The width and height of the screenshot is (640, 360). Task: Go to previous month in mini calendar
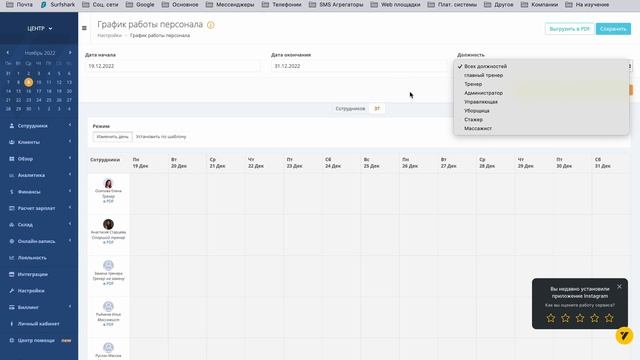7,53
